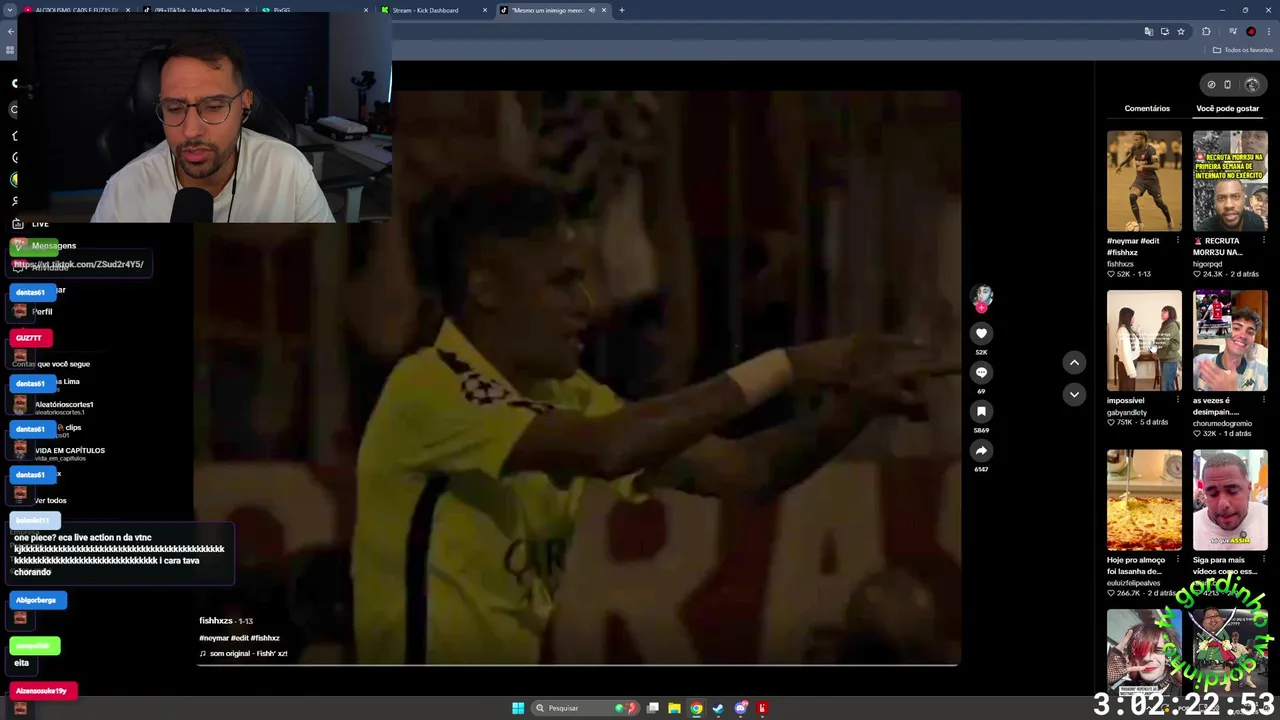Open Discord from the taskbar
This screenshot has width=1280, height=720.
tap(740, 708)
